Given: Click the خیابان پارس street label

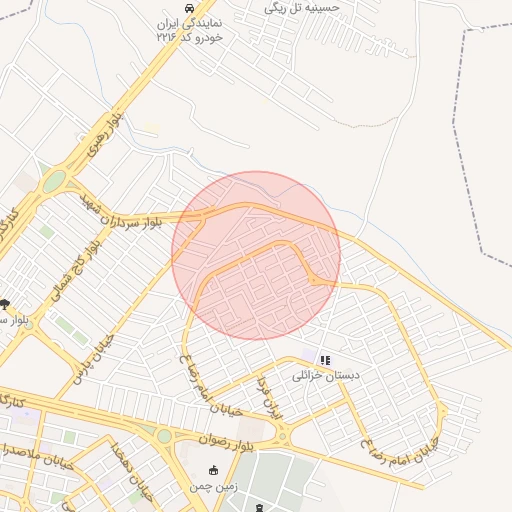Looking at the screenshot, I should coord(94,360).
